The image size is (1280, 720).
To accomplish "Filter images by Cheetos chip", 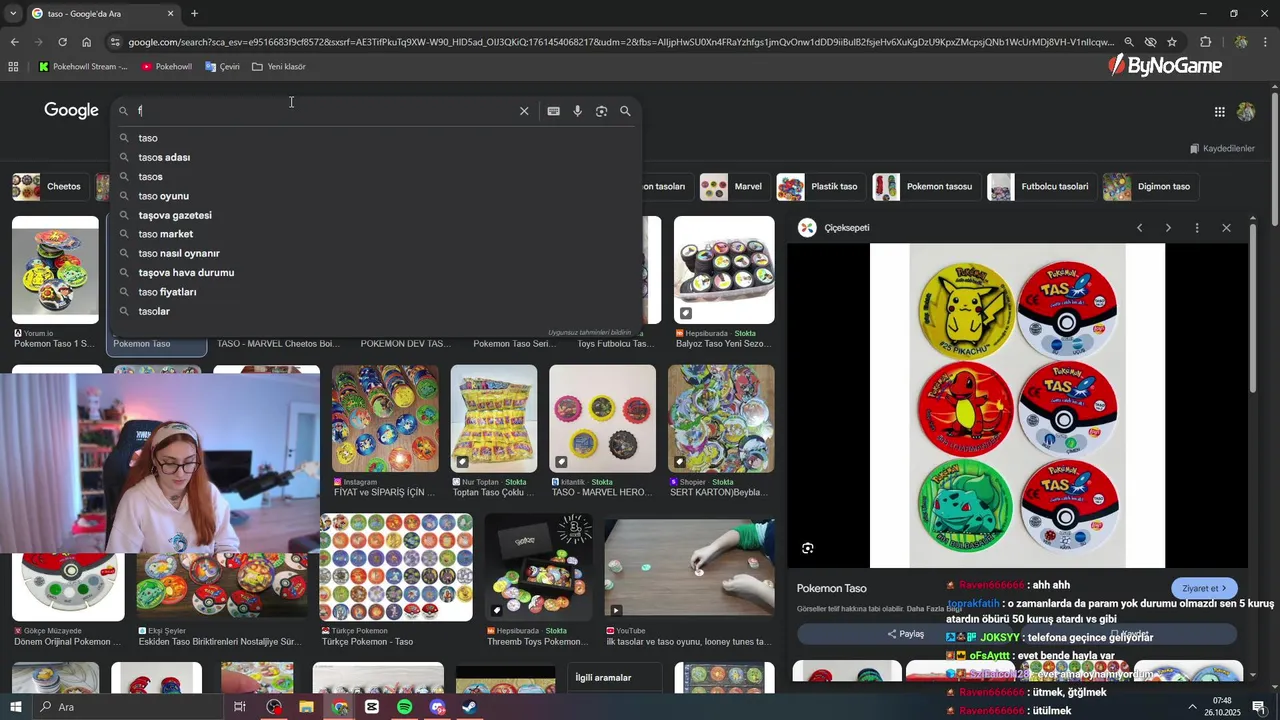I will click(48, 187).
